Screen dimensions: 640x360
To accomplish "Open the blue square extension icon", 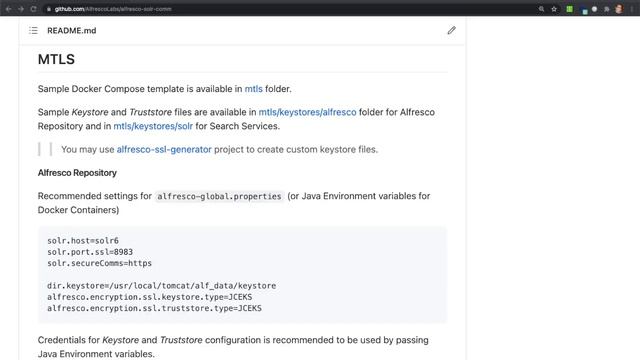I will [584, 11].
